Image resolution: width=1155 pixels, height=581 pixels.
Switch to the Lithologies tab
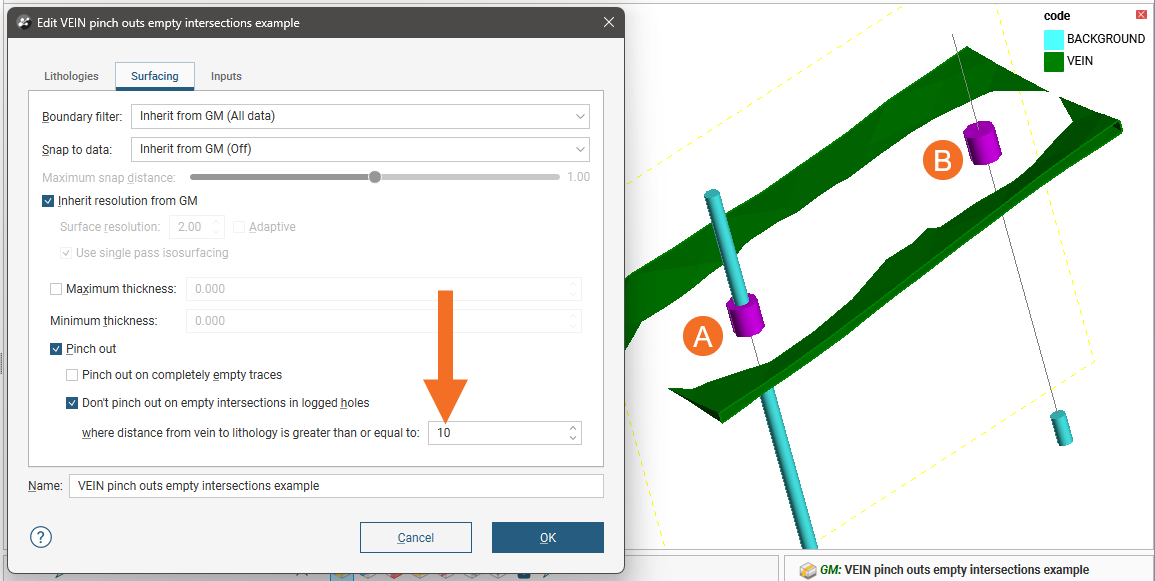71,76
